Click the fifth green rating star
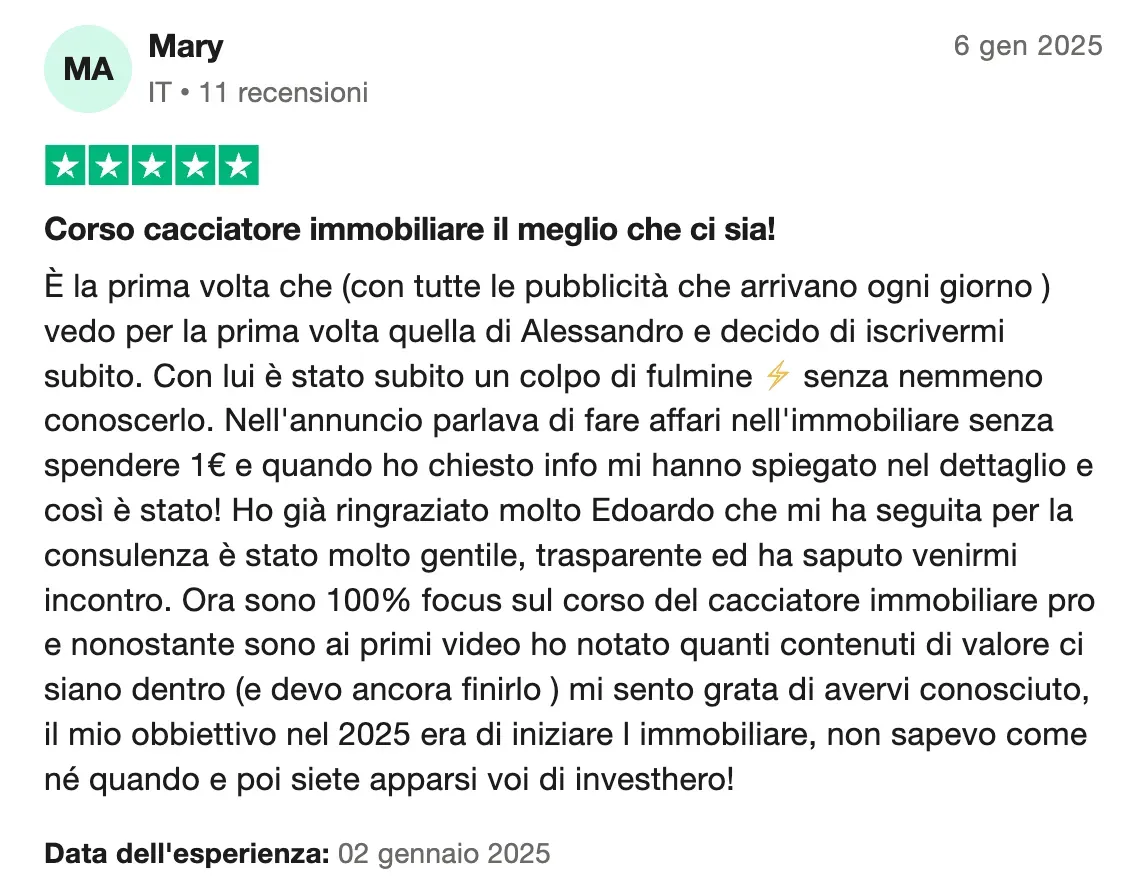The height and width of the screenshot is (892, 1140). 238,166
